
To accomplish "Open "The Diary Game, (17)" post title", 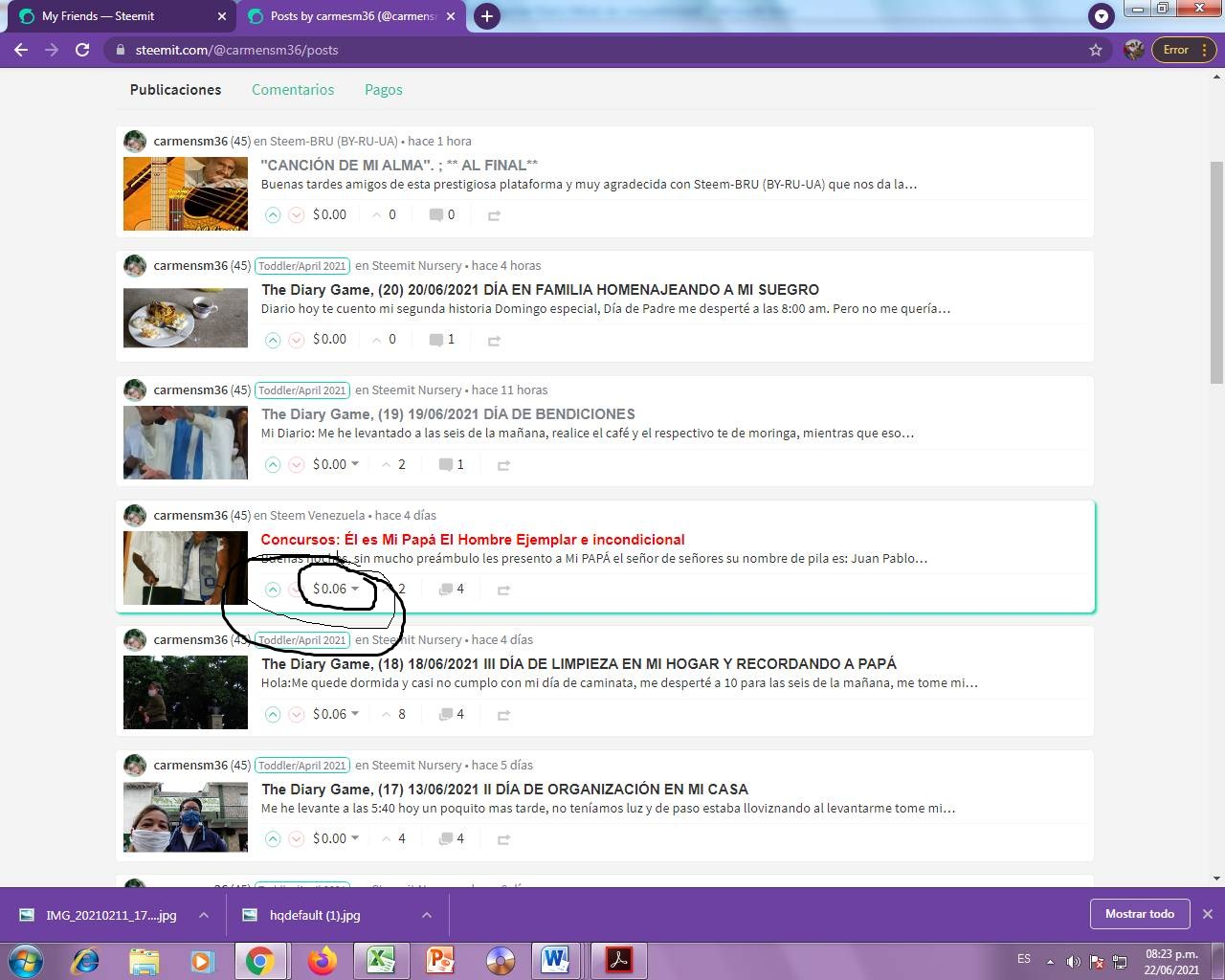I will (x=504, y=789).
